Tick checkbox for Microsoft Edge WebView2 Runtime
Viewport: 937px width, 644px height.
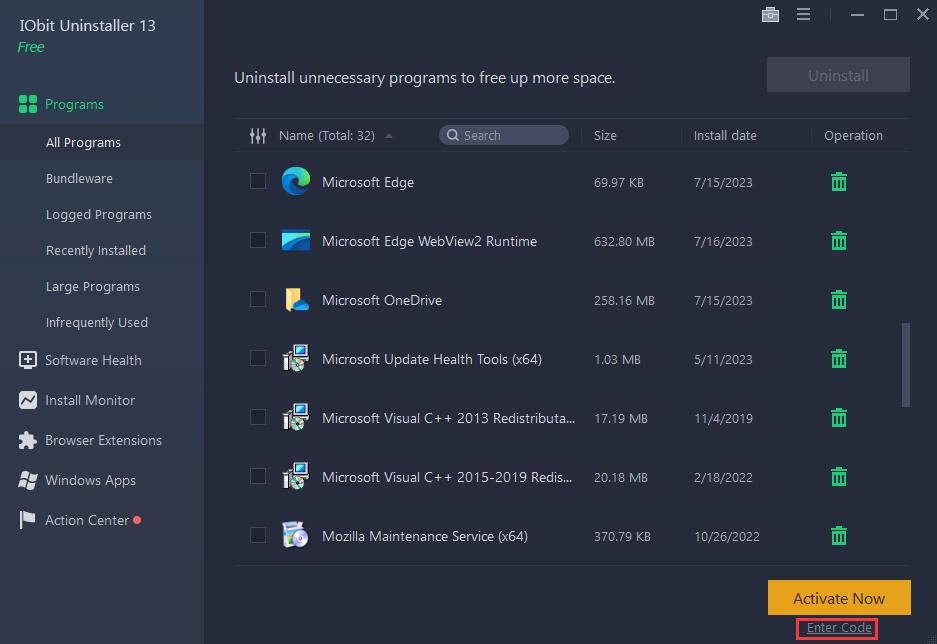click(258, 240)
